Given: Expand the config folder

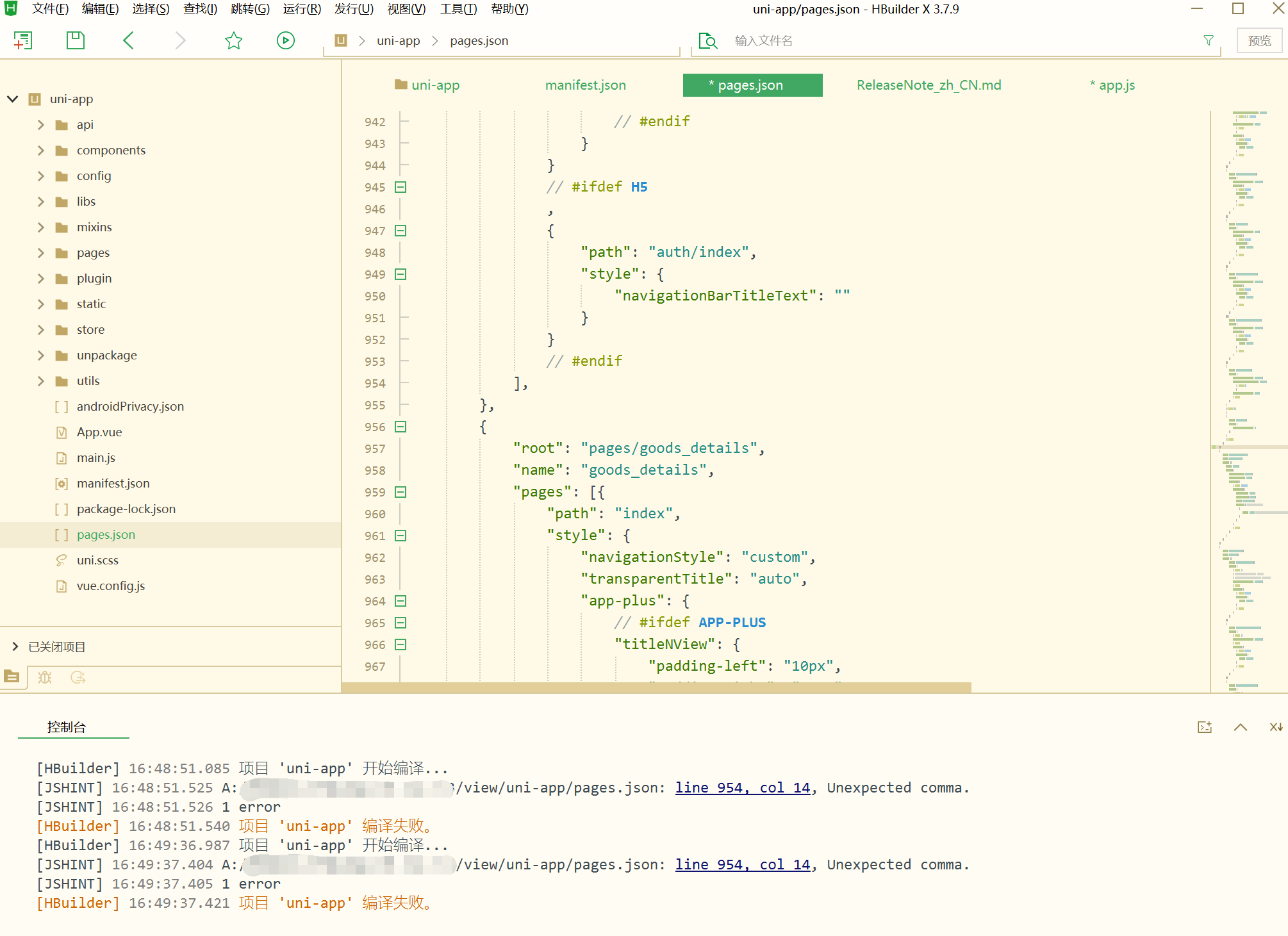Looking at the screenshot, I should pos(41,176).
